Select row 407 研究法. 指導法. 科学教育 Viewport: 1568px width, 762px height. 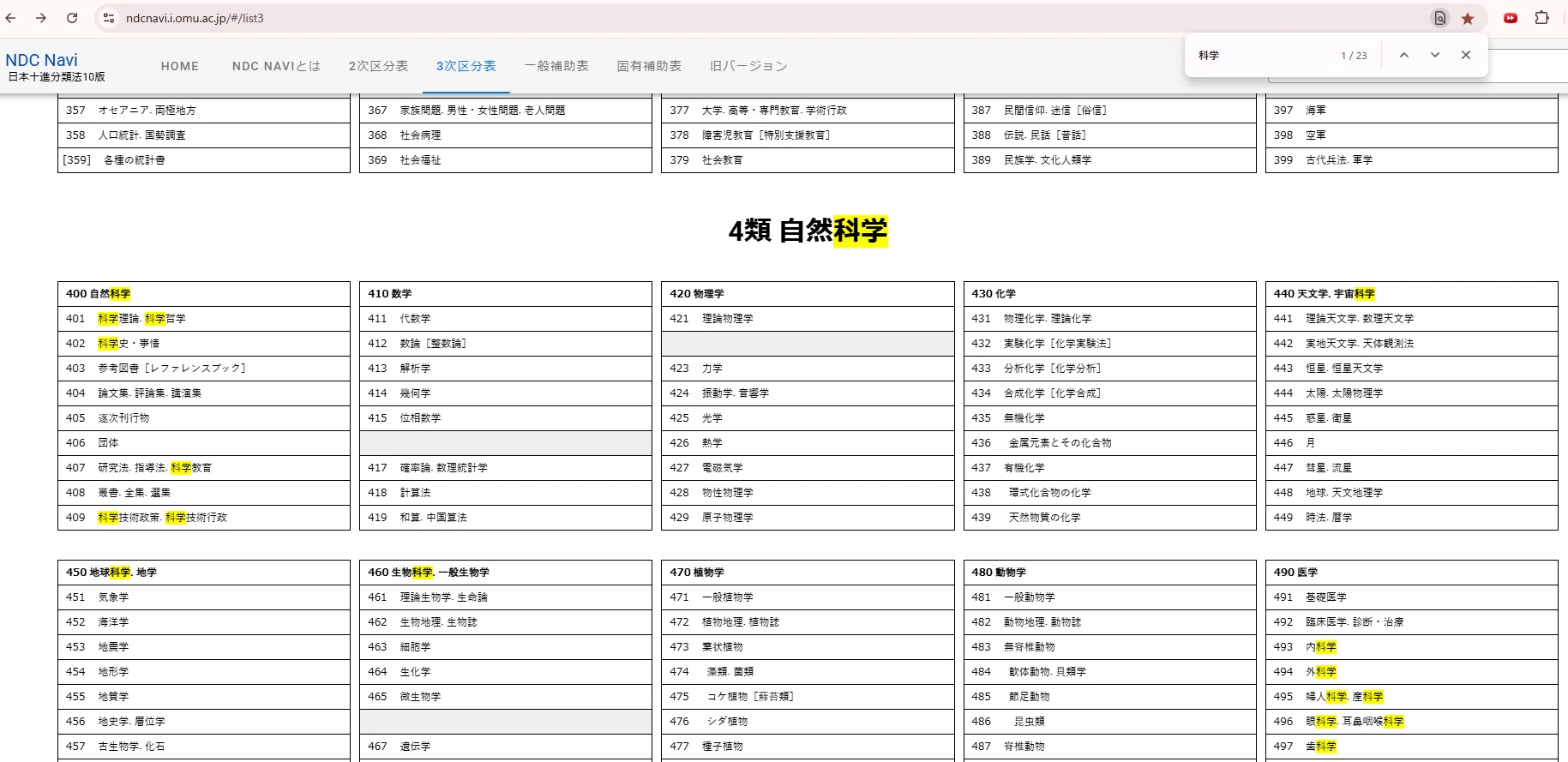click(x=204, y=467)
